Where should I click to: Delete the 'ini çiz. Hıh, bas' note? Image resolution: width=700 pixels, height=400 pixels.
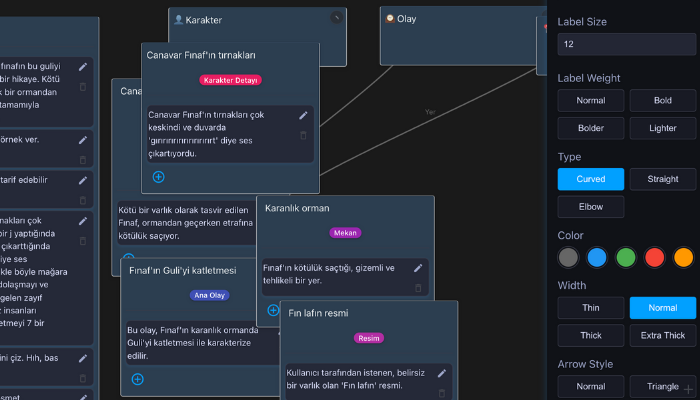click(83, 378)
